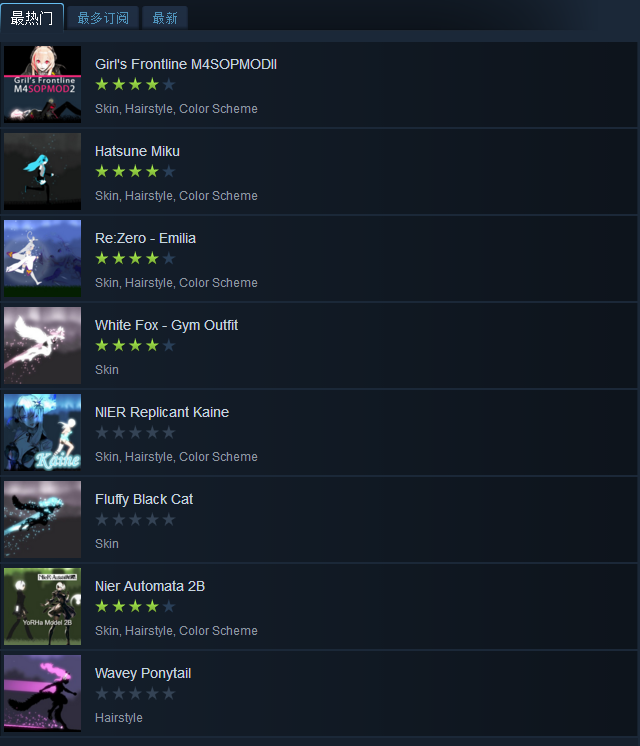Open the Nier Automata 2B thumbnail
Screen dimensions: 640x746
pyautogui.click(x=42, y=607)
